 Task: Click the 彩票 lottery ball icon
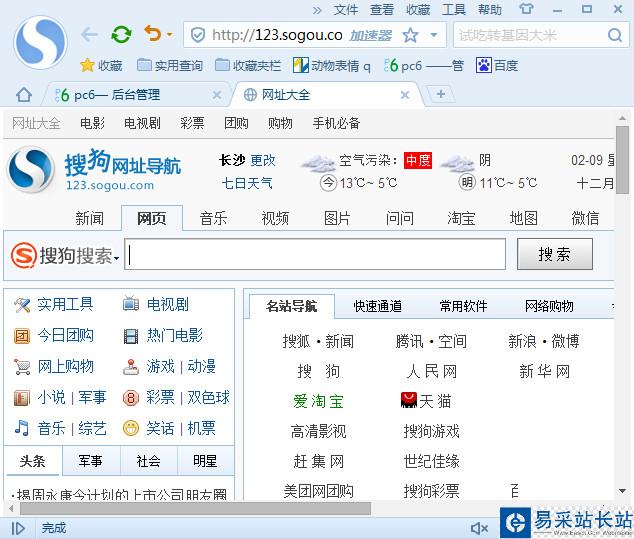click(131, 398)
